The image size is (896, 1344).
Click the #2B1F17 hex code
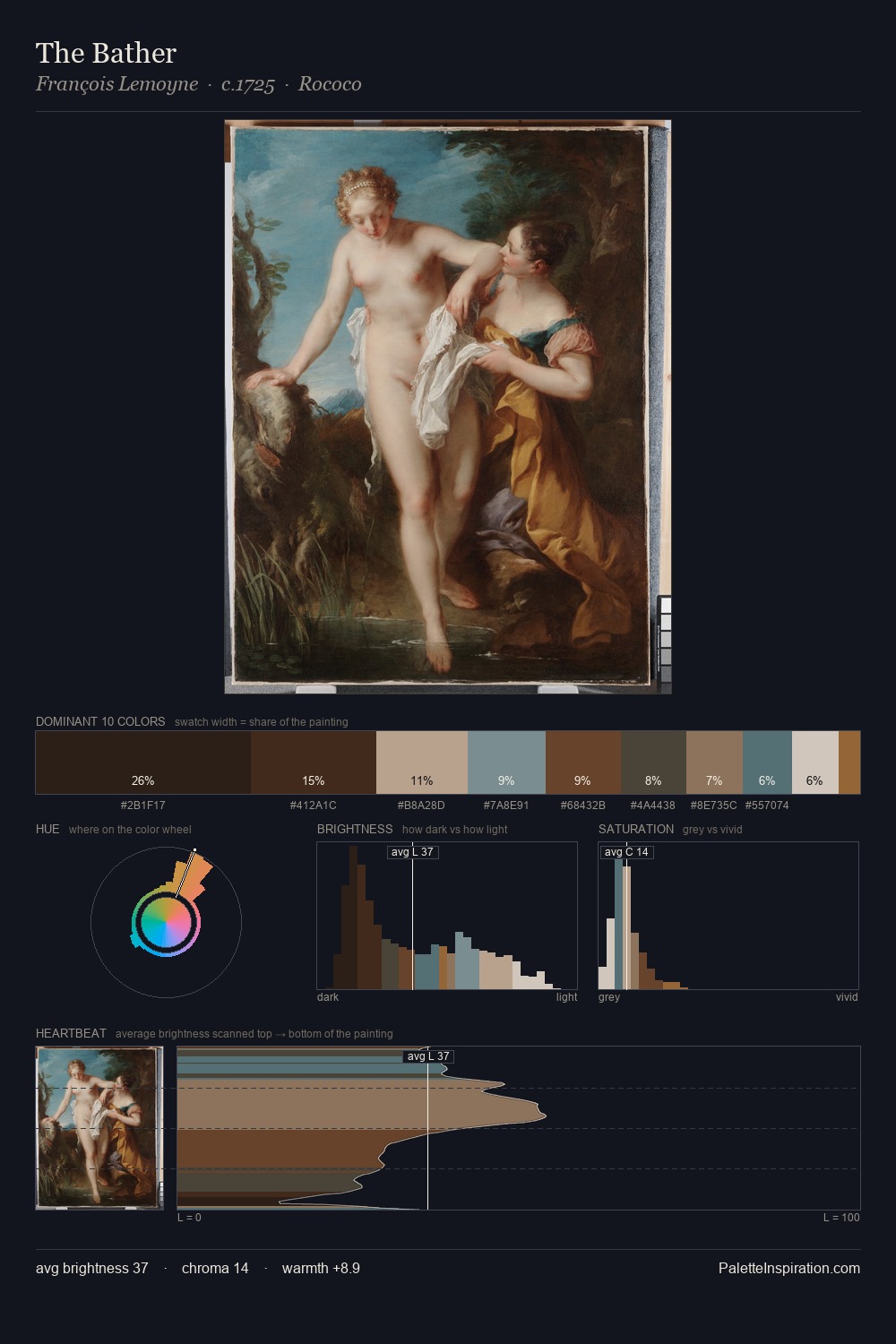(x=143, y=806)
